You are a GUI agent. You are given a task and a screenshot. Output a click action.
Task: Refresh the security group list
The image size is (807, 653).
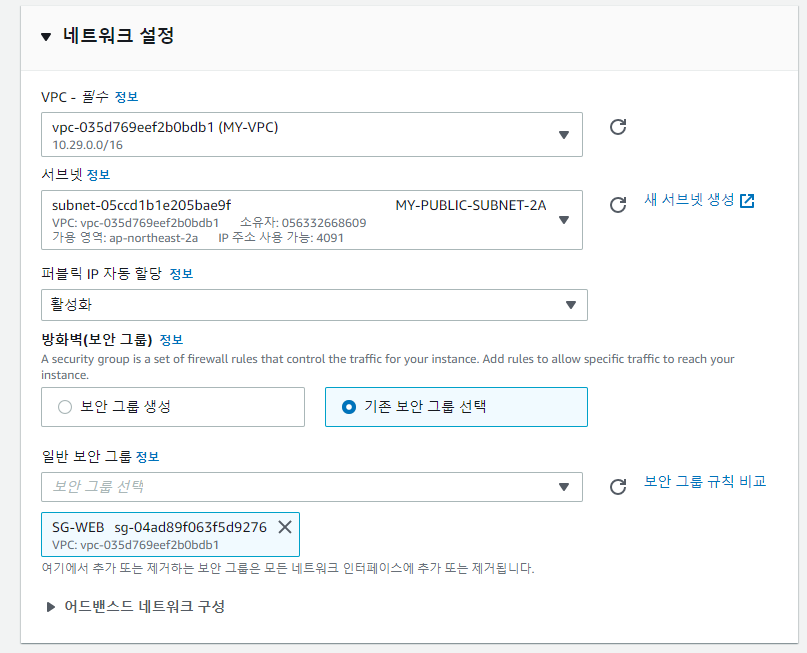618,486
